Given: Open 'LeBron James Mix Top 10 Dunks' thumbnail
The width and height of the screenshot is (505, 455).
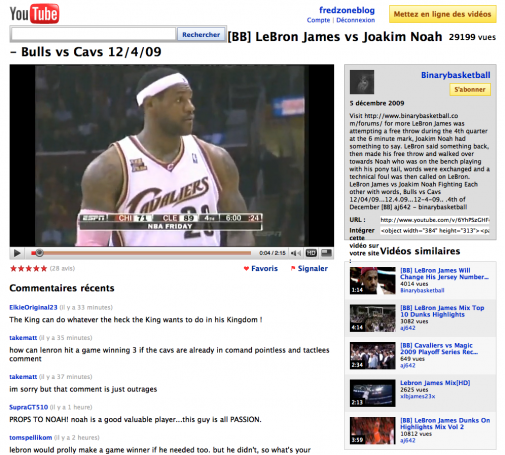Looking at the screenshot, I should tap(373, 318).
